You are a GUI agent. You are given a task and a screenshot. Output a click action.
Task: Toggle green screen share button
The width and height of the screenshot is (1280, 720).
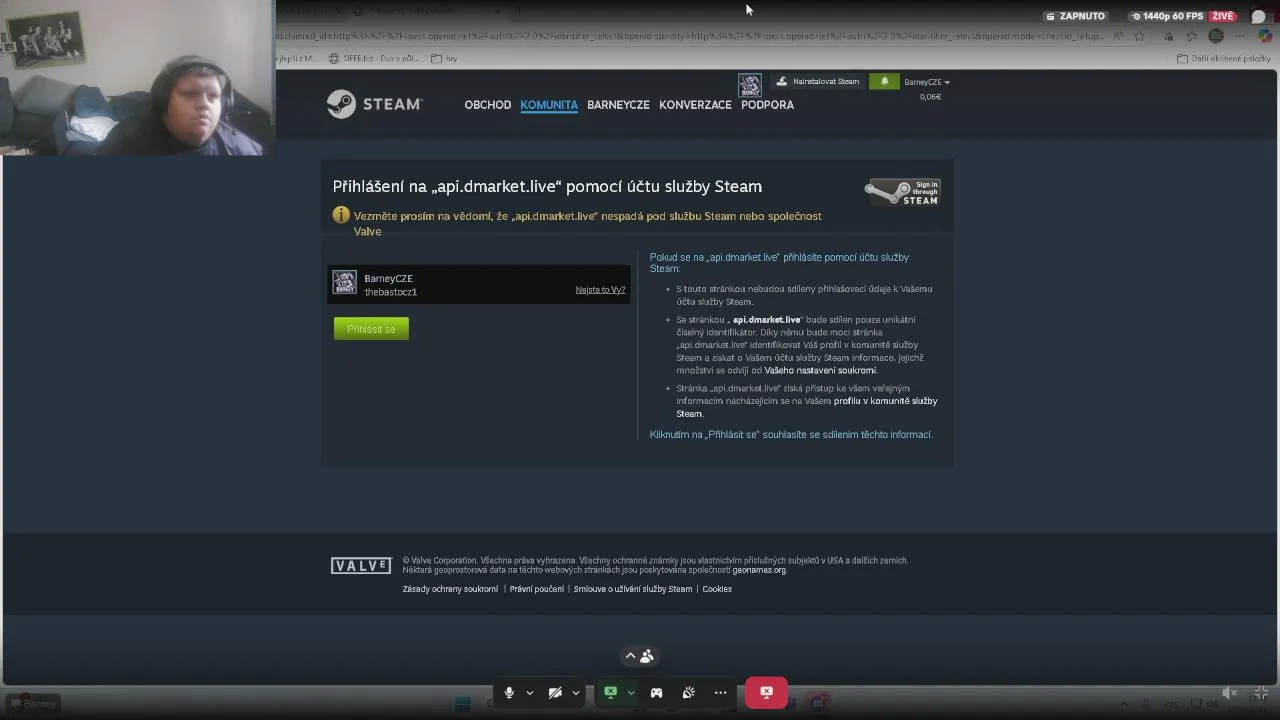pyautogui.click(x=610, y=692)
